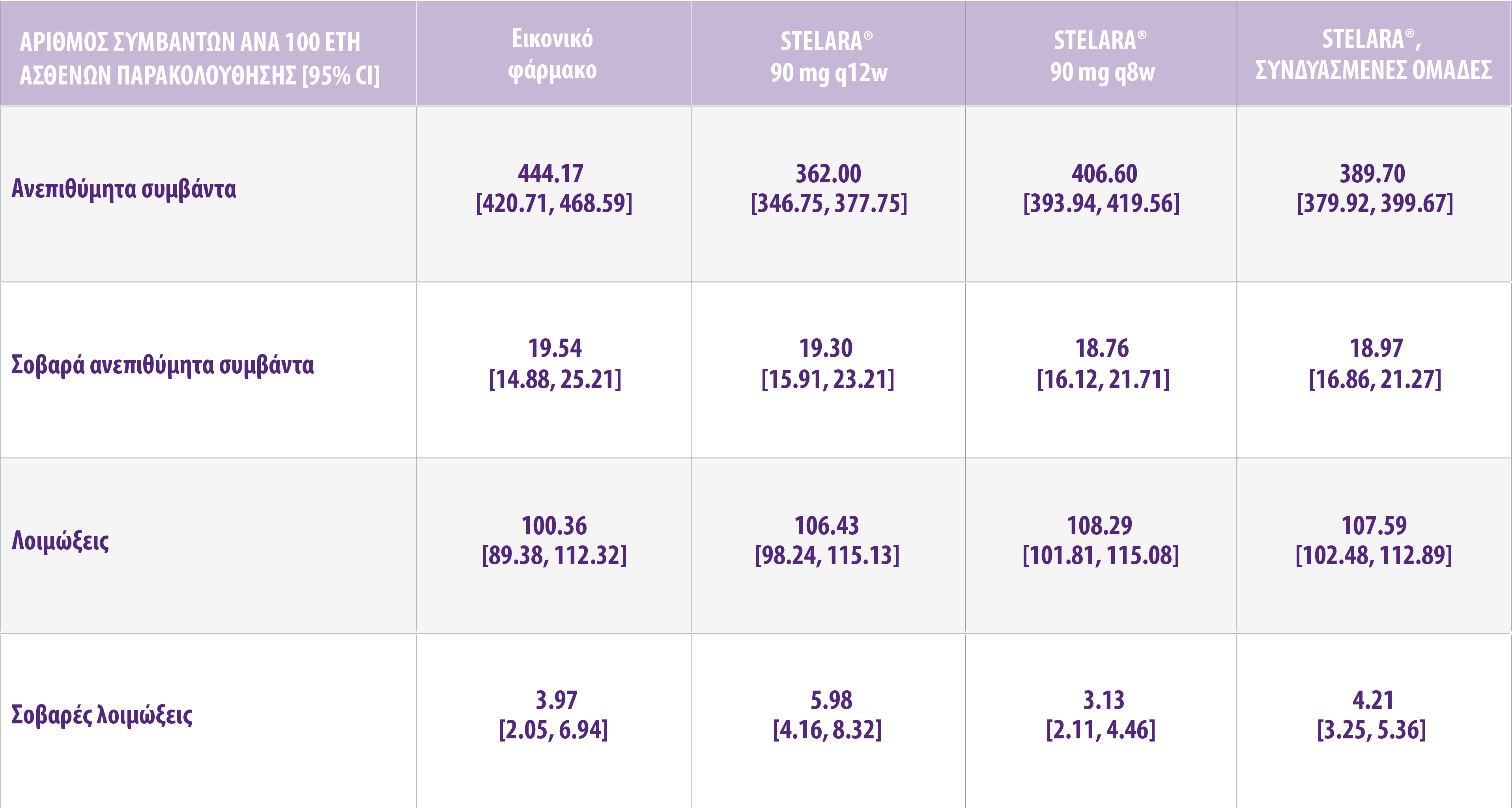
Task: Click the 4.21 combined serious infections cell
Action: (x=1372, y=714)
